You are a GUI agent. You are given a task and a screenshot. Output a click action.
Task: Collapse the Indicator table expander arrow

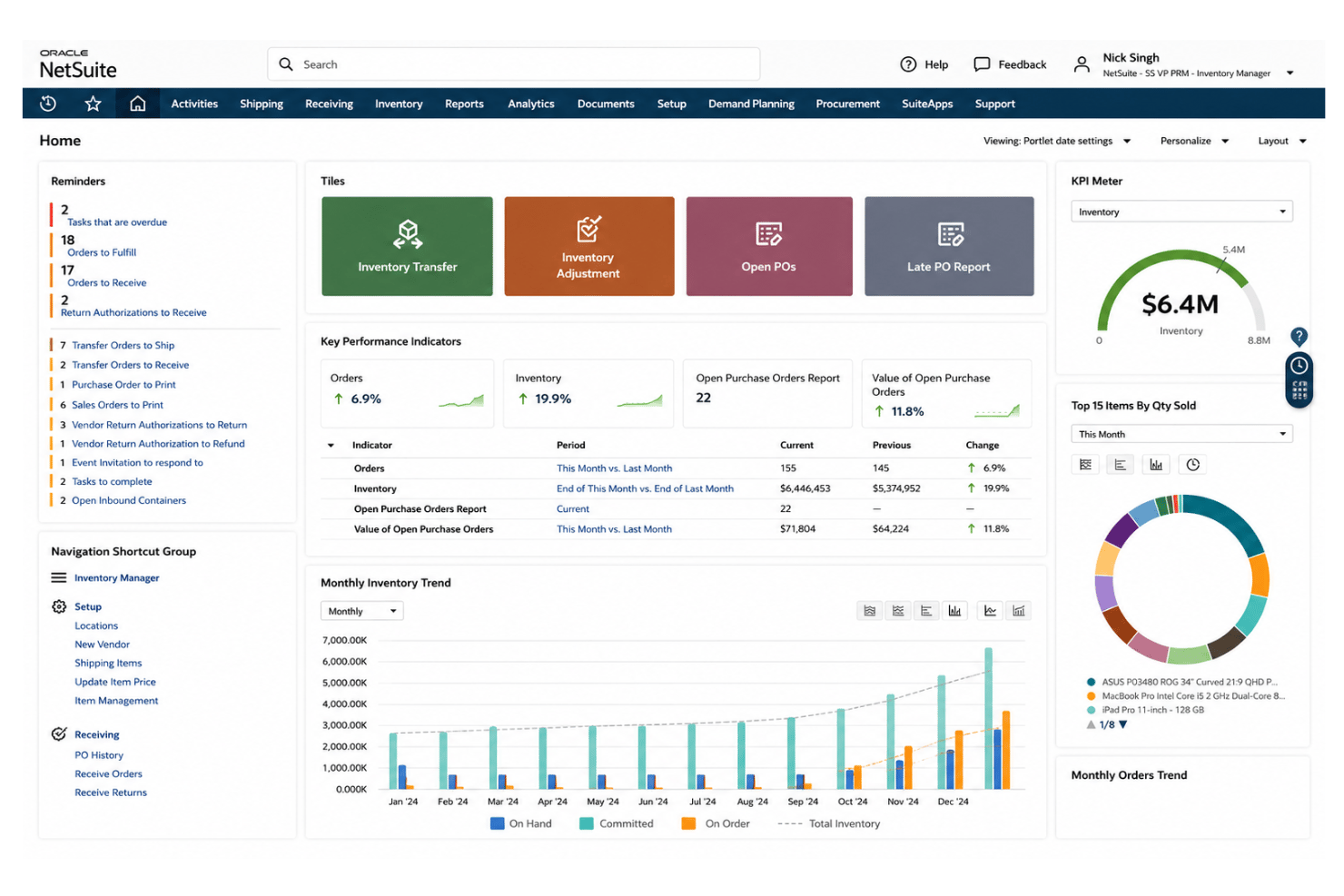[331, 446]
